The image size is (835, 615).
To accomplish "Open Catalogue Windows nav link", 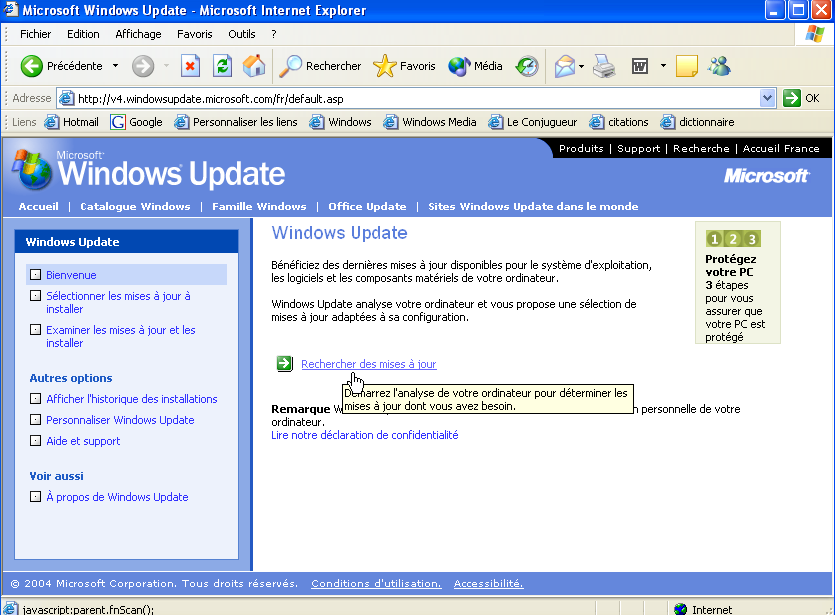I will click(x=135, y=207).
